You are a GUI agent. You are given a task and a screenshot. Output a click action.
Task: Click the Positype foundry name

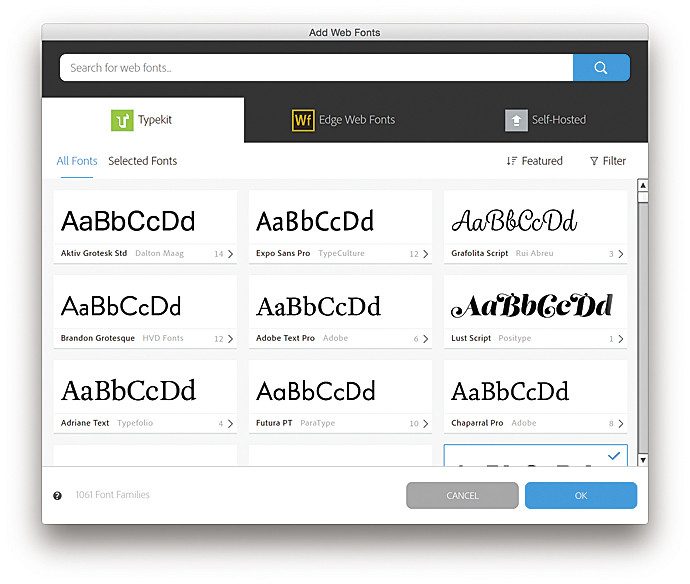click(515, 338)
